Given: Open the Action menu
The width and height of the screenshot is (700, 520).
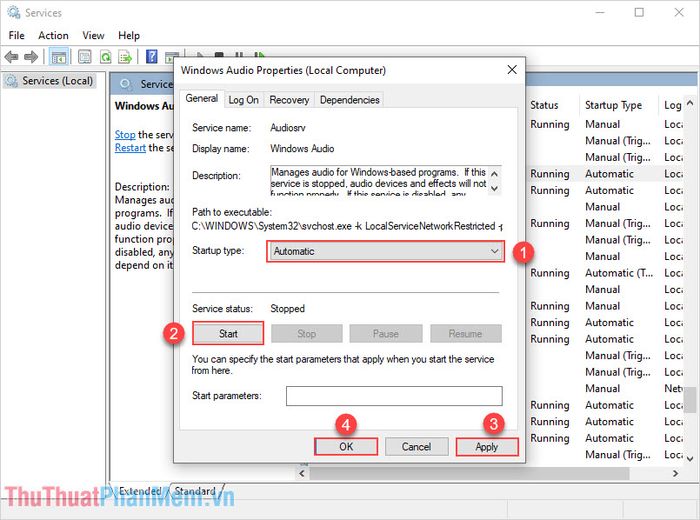Looking at the screenshot, I should (x=53, y=35).
